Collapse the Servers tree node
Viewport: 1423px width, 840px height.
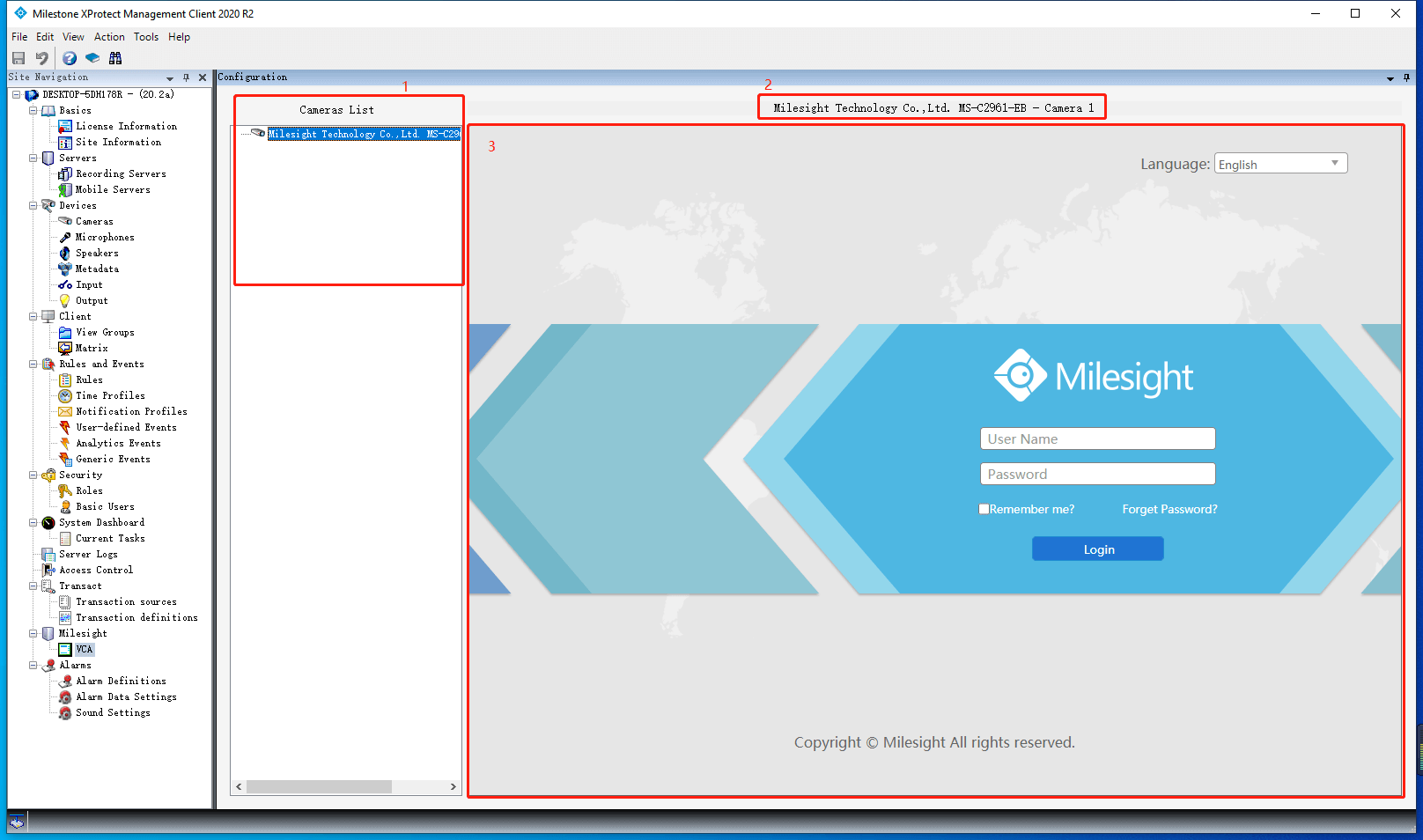click(x=33, y=158)
